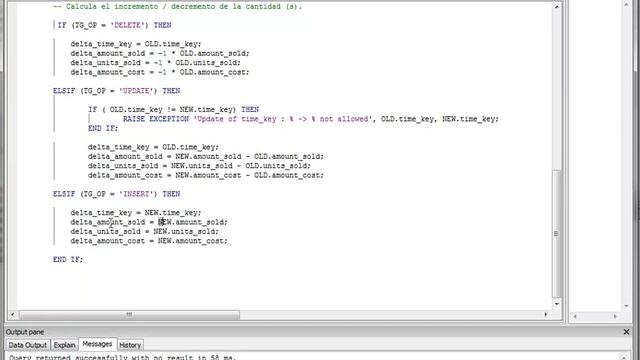Open the History tab
Image resolution: width=640 pixels, height=360 pixels.
pos(130,345)
